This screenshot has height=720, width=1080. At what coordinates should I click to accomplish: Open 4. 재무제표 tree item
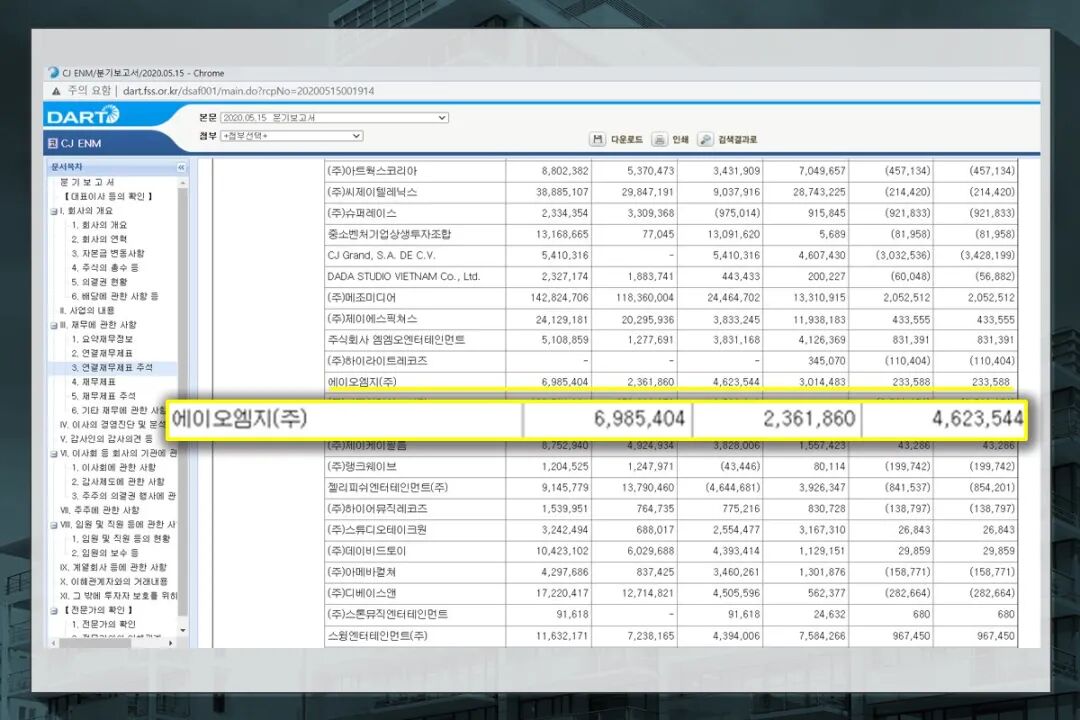[x=93, y=382]
